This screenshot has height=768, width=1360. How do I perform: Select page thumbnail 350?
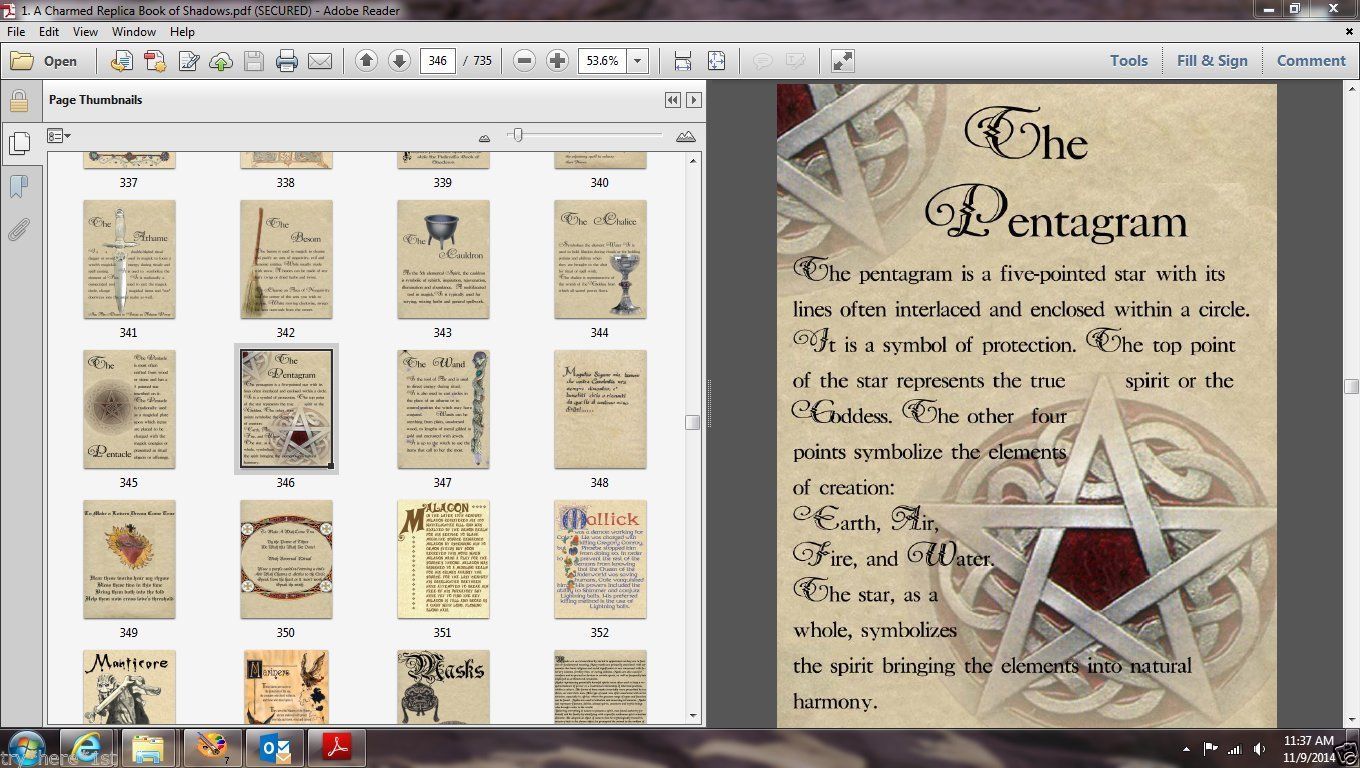286,559
